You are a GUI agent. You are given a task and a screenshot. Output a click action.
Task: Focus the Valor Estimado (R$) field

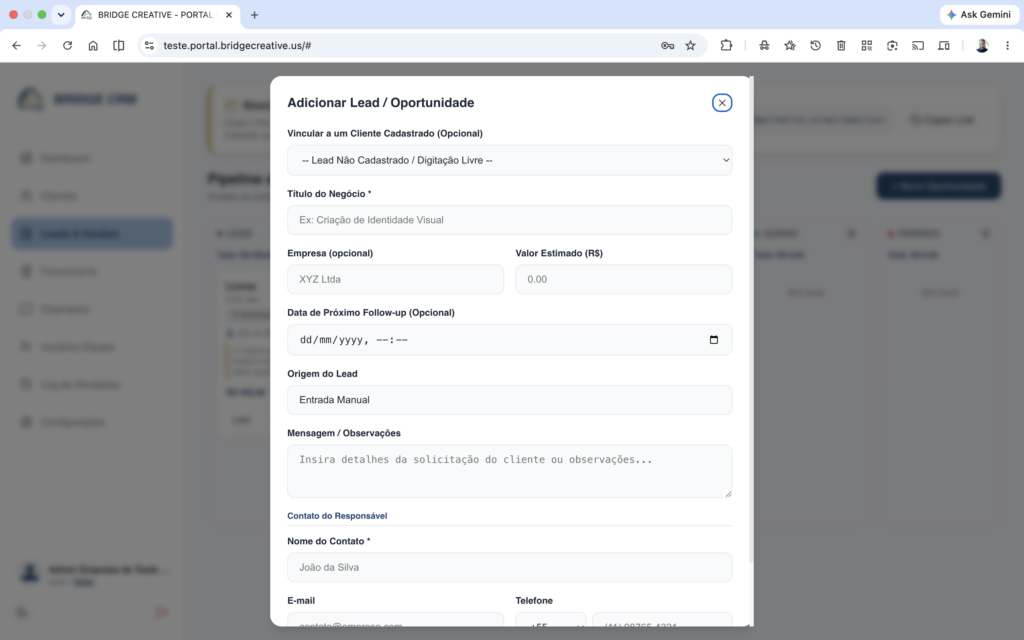pyautogui.click(x=624, y=280)
